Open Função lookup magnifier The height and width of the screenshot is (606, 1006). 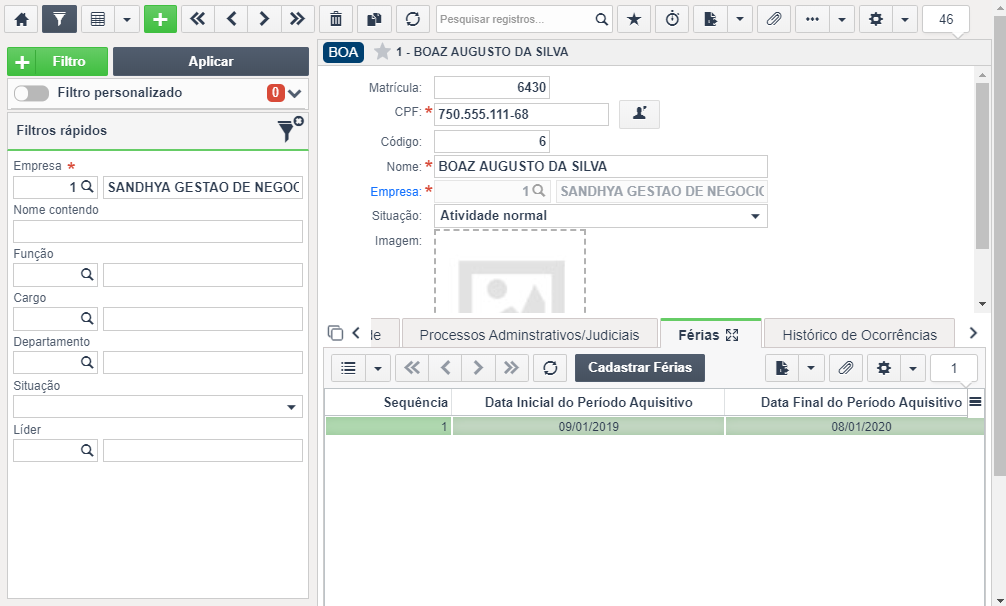87,274
